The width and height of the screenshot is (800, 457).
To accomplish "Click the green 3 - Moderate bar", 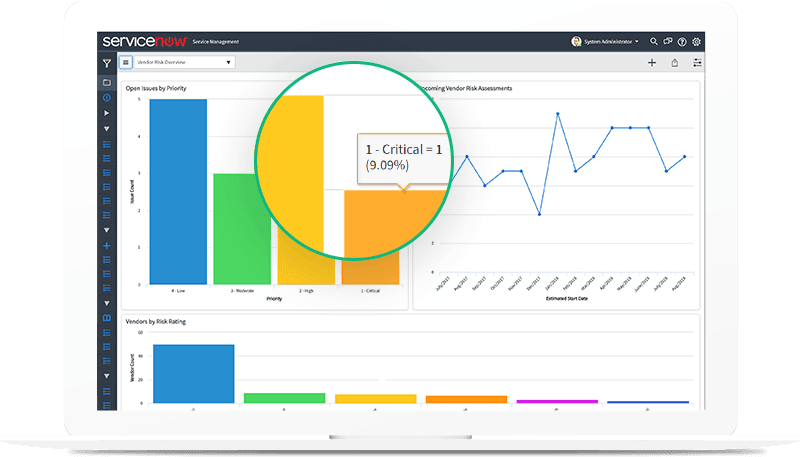I will pyautogui.click(x=240, y=229).
